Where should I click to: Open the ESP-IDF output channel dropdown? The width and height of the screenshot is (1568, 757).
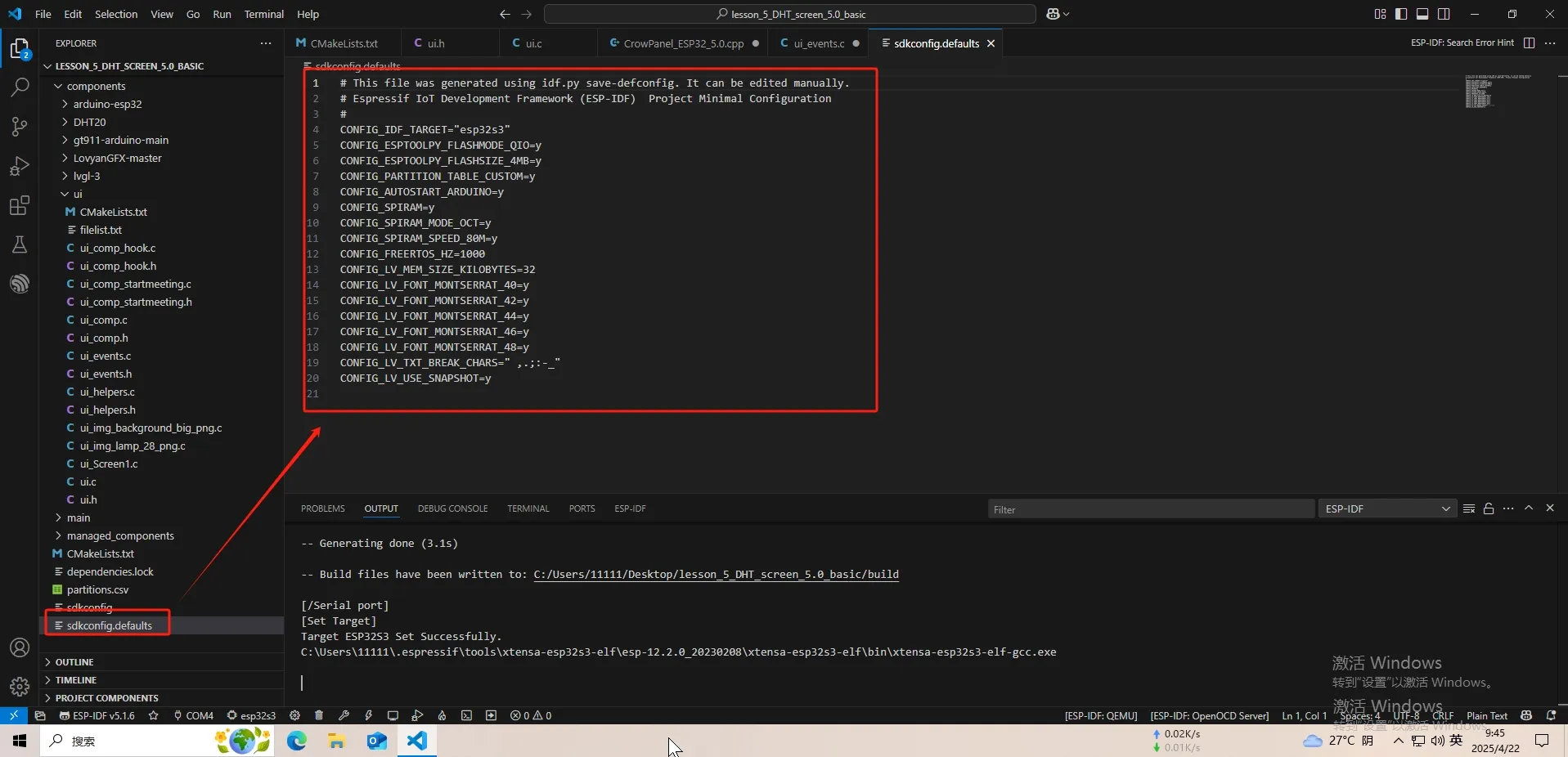(x=1387, y=508)
